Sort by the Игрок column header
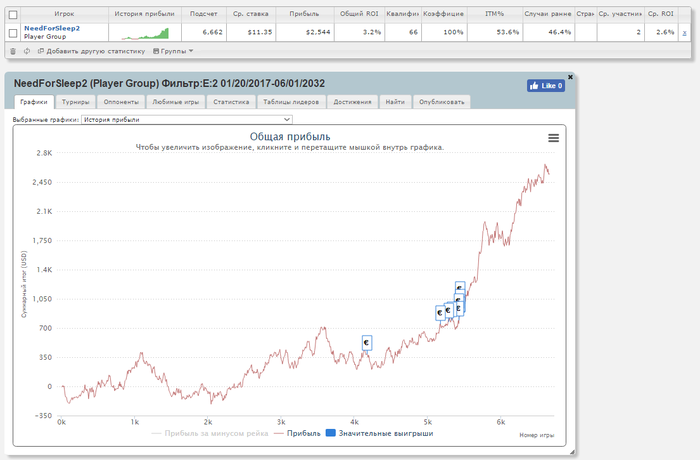Image resolution: width=700 pixels, height=460 pixels. [x=64, y=14]
